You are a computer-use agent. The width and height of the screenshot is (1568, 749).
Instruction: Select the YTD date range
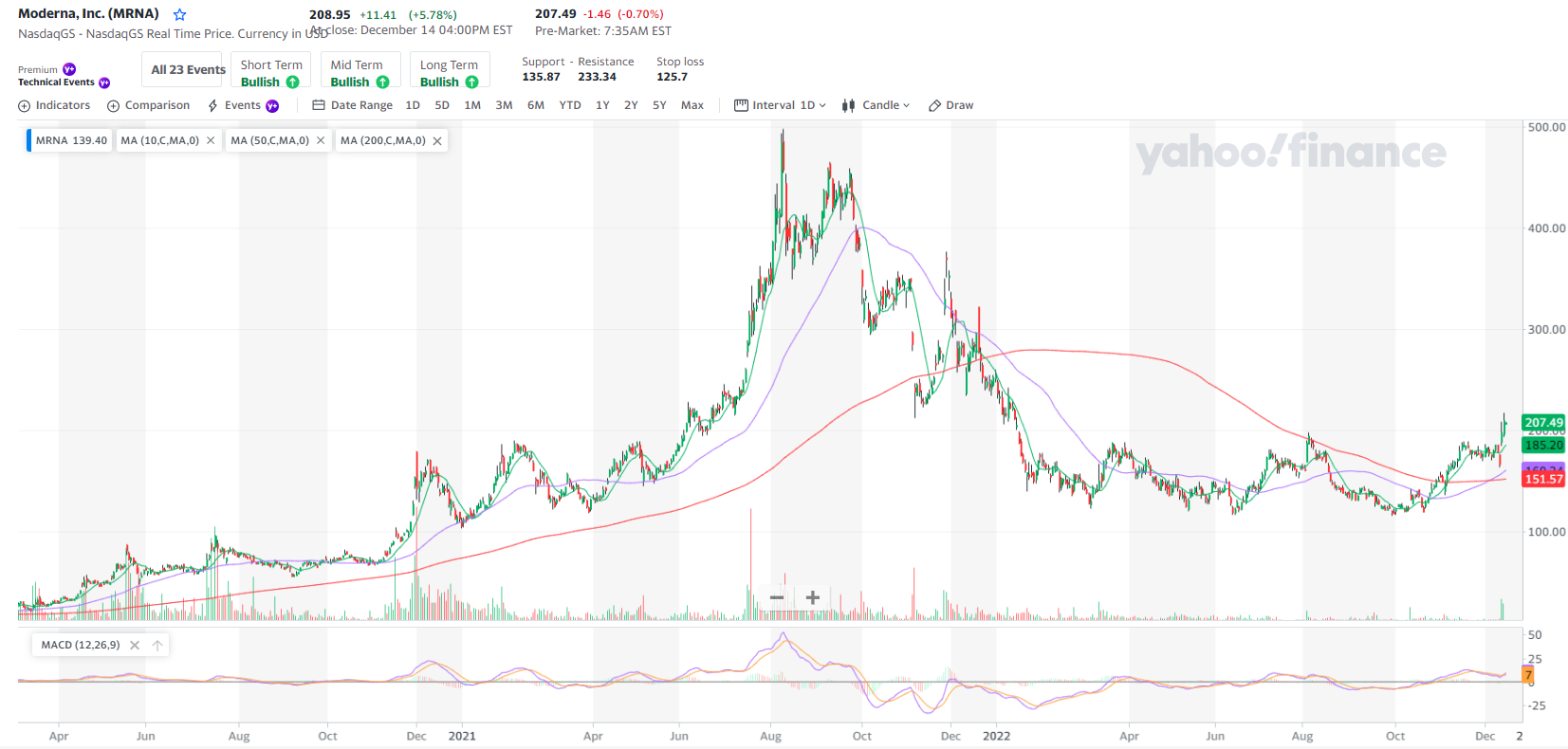point(570,105)
